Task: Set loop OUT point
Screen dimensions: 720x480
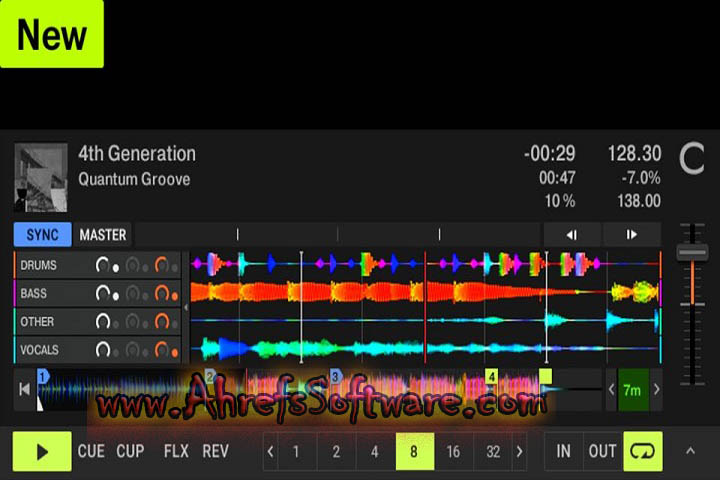Action: (x=602, y=451)
